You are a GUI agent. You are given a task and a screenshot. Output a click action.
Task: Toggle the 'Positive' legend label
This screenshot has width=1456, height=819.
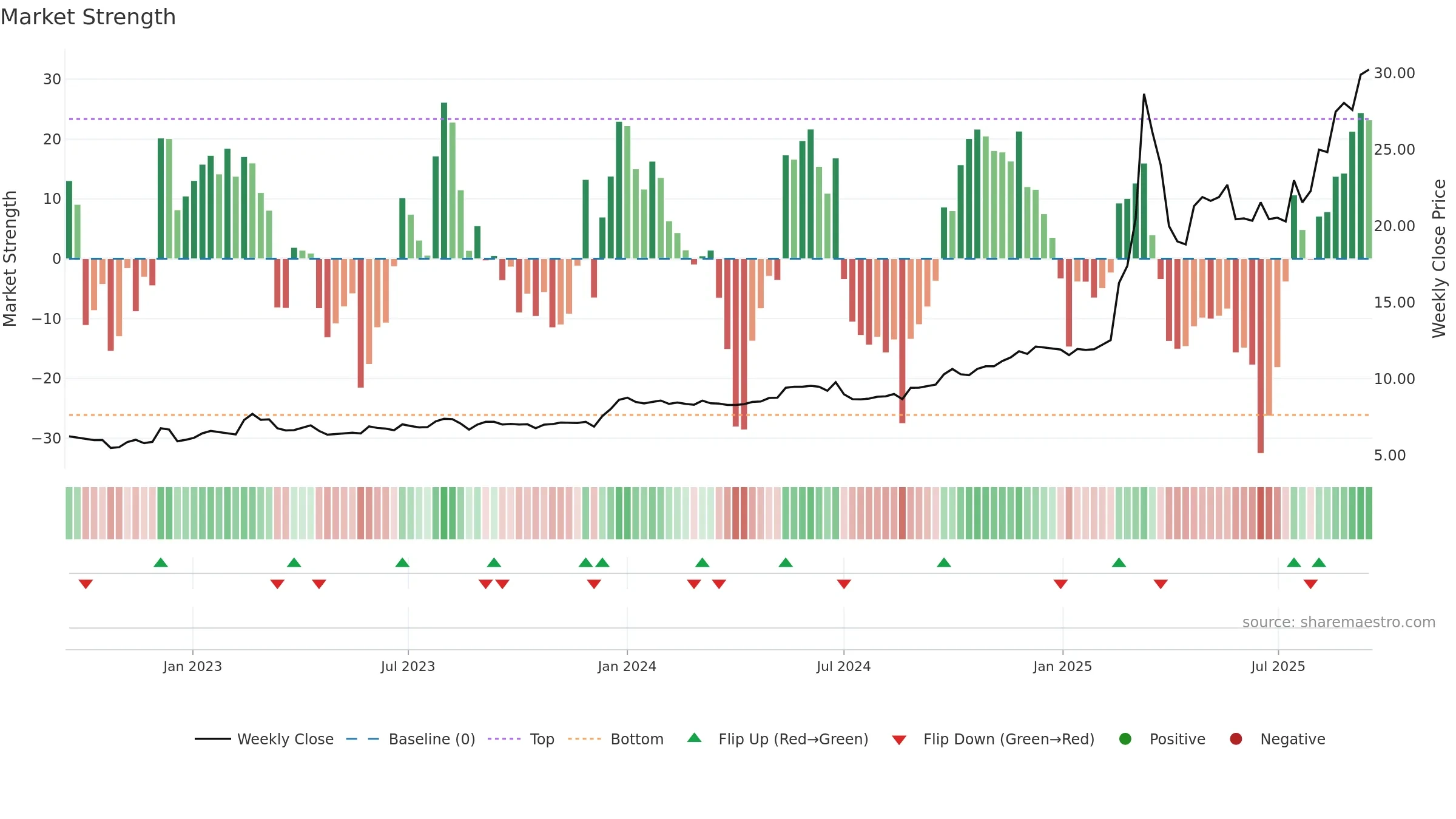click(1178, 739)
